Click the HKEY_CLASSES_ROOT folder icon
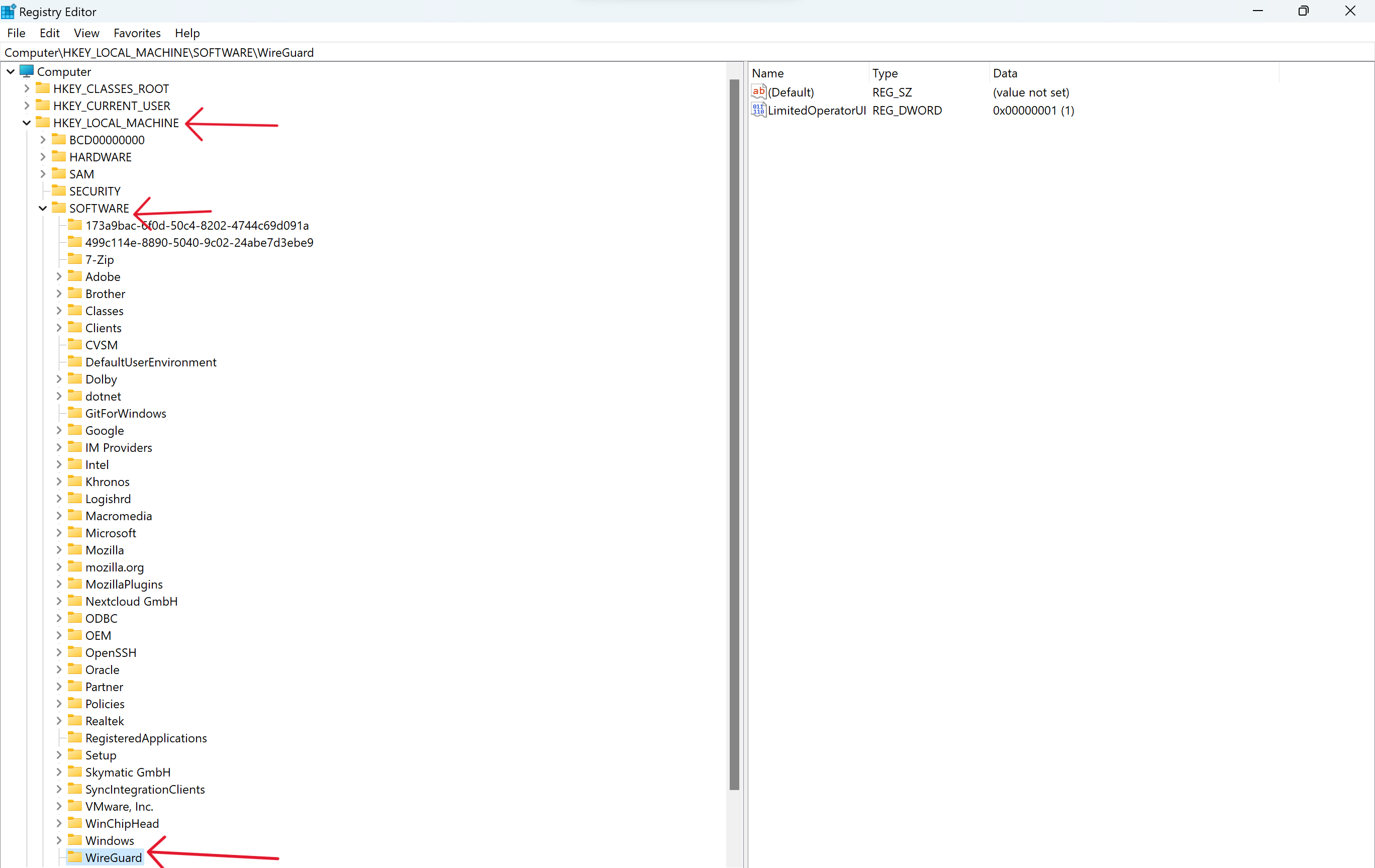This screenshot has height=868, width=1375. pyautogui.click(x=43, y=88)
